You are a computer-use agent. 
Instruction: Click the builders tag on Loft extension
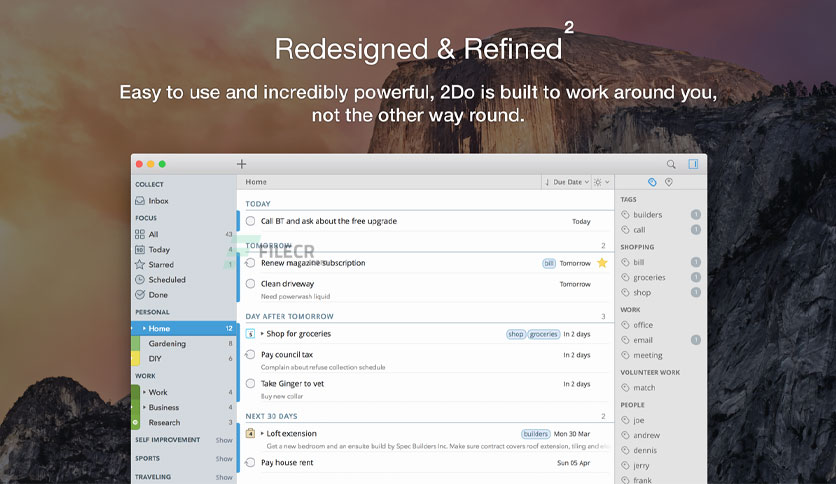coord(535,434)
